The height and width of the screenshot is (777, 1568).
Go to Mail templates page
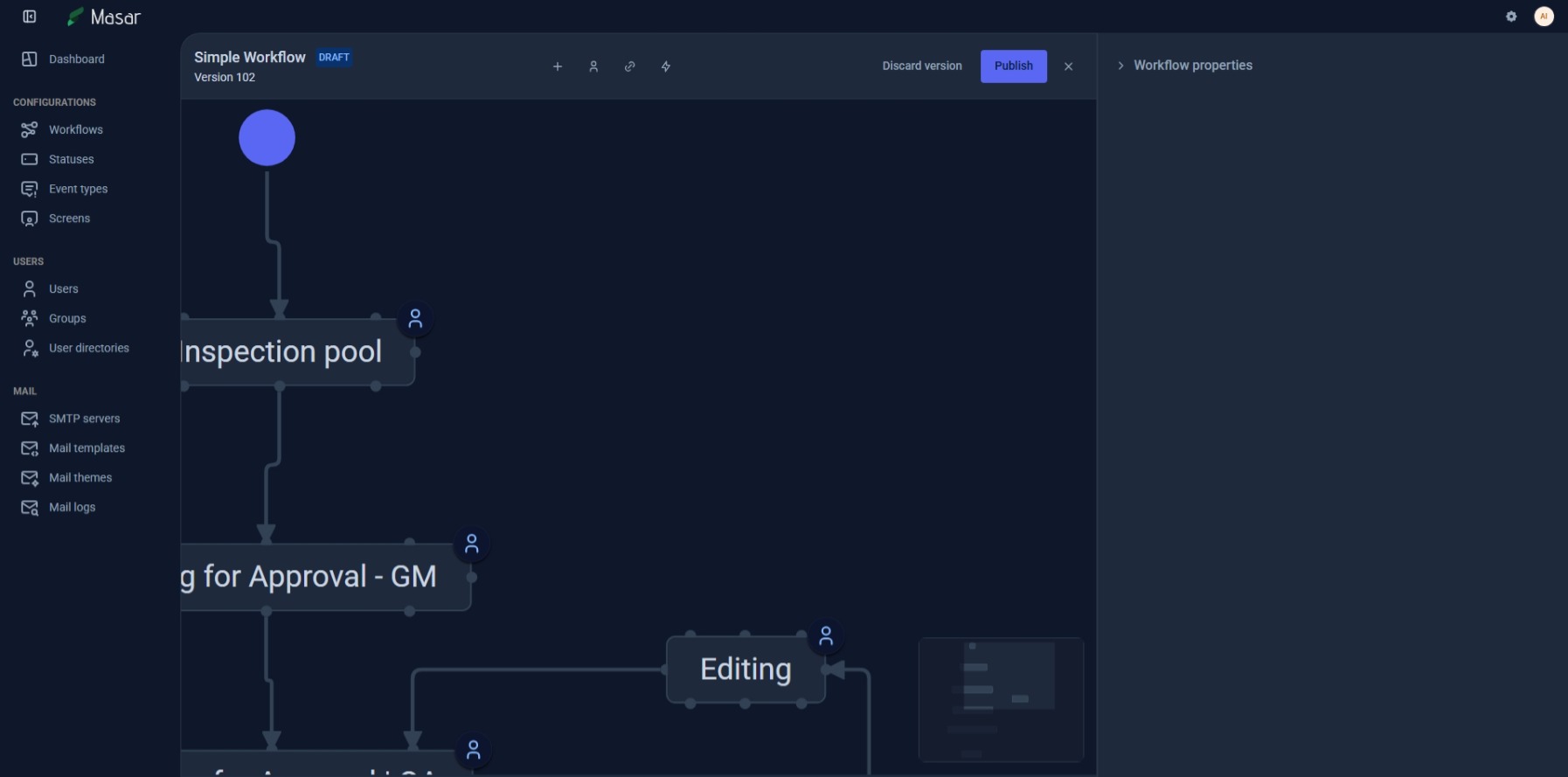[87, 448]
